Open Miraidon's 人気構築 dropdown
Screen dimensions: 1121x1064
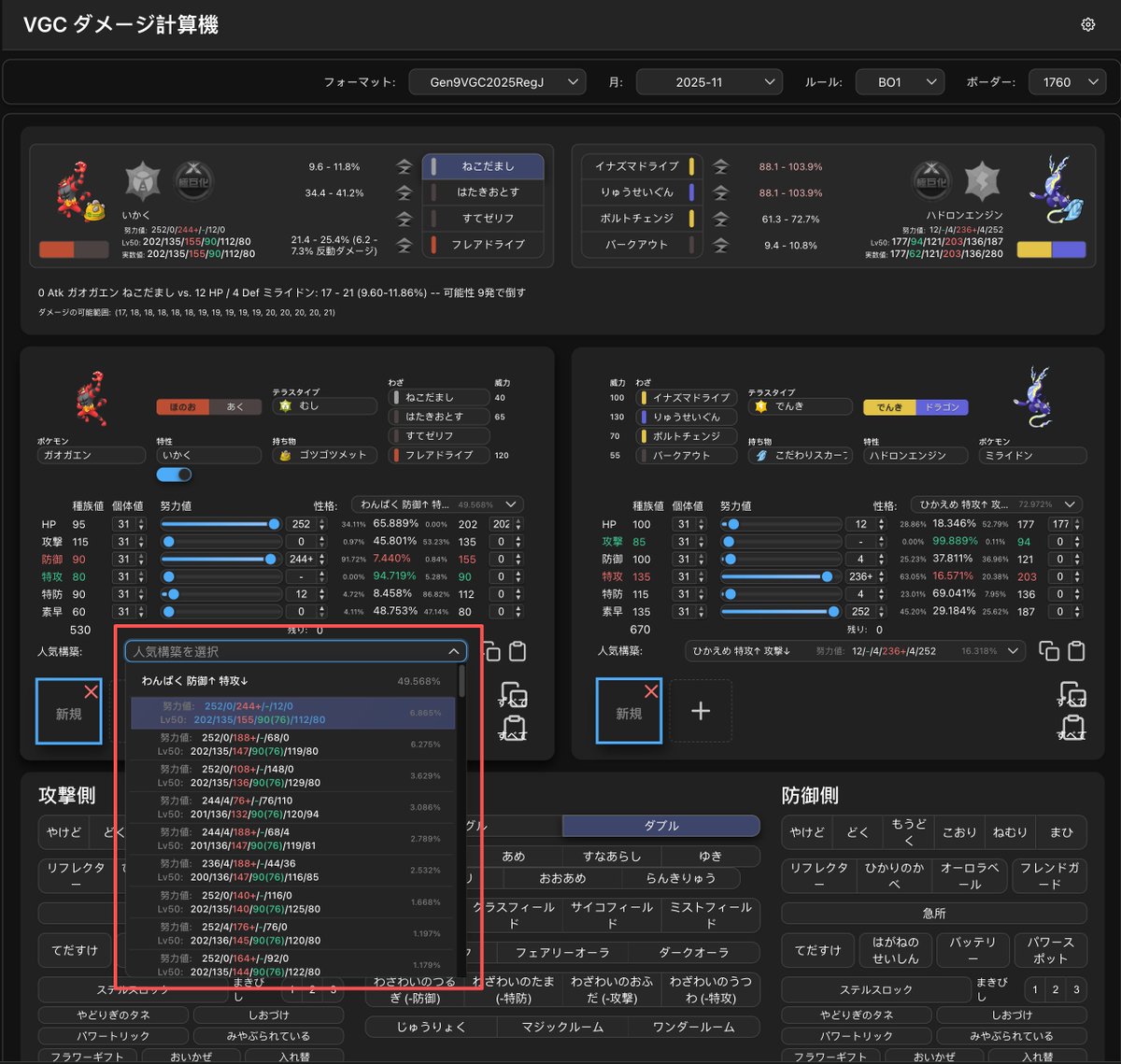(854, 651)
